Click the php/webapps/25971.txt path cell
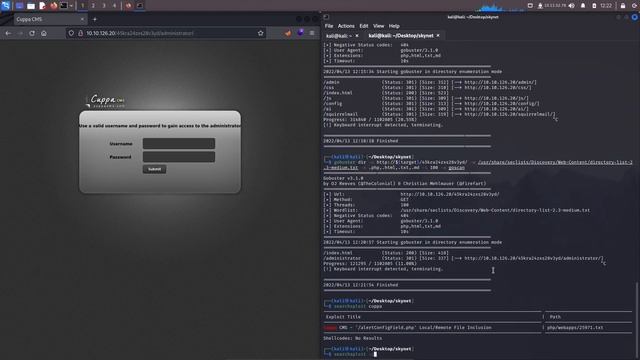The image size is (640, 360). pos(575,328)
